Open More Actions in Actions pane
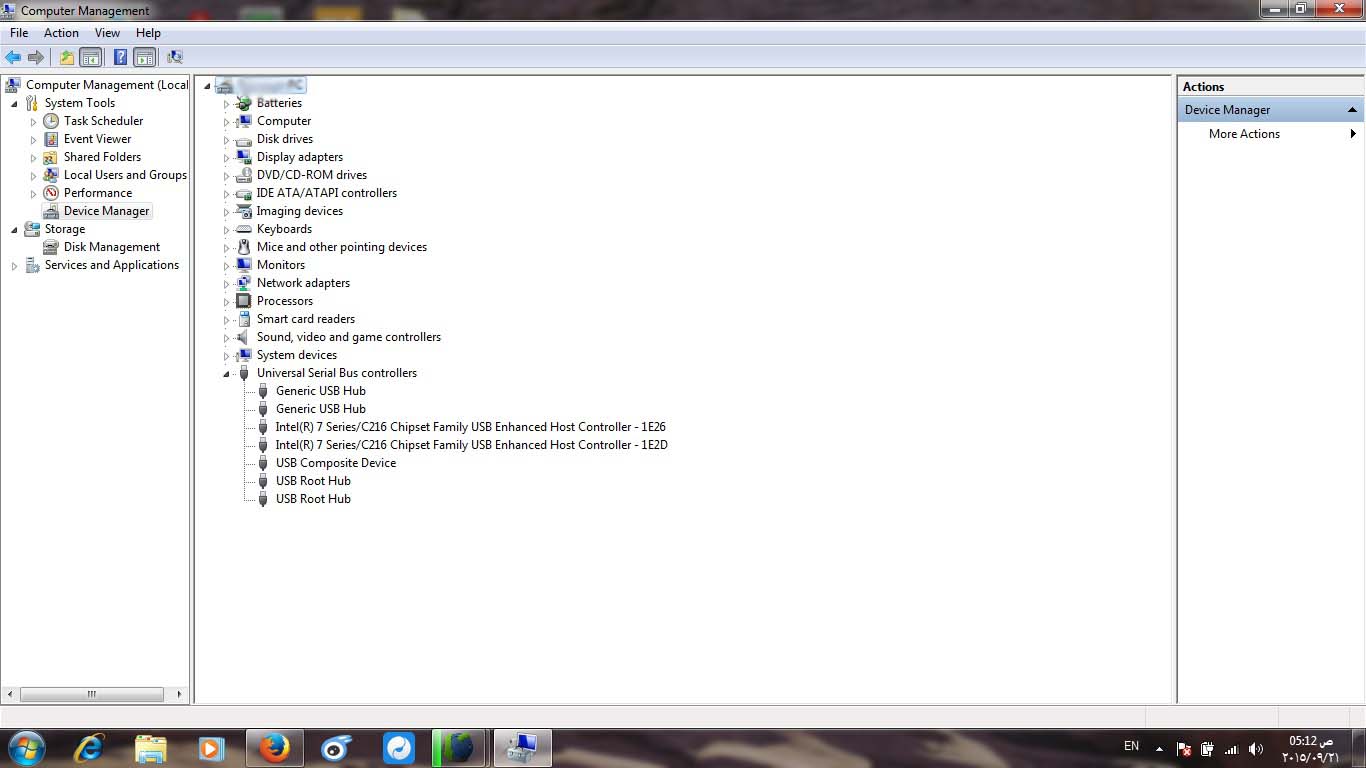This screenshot has width=1366, height=768. tap(1244, 134)
